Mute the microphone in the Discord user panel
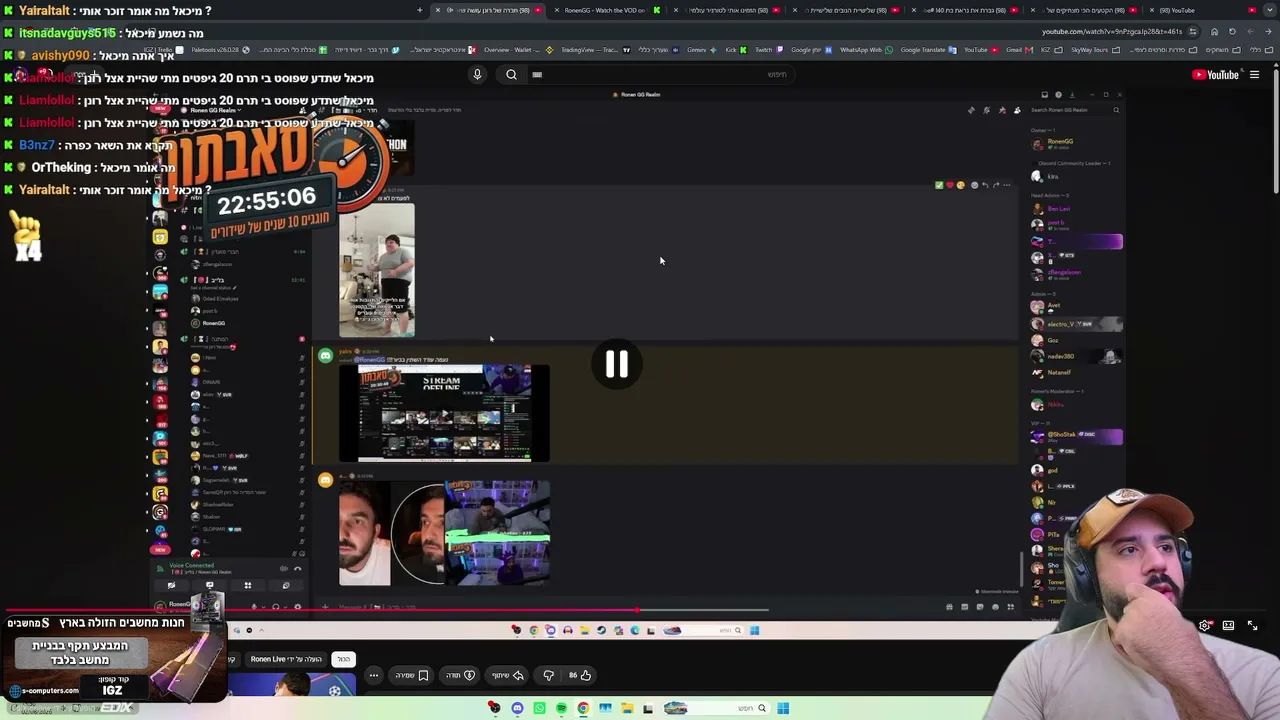This screenshot has height=720, width=1280. click(253, 607)
